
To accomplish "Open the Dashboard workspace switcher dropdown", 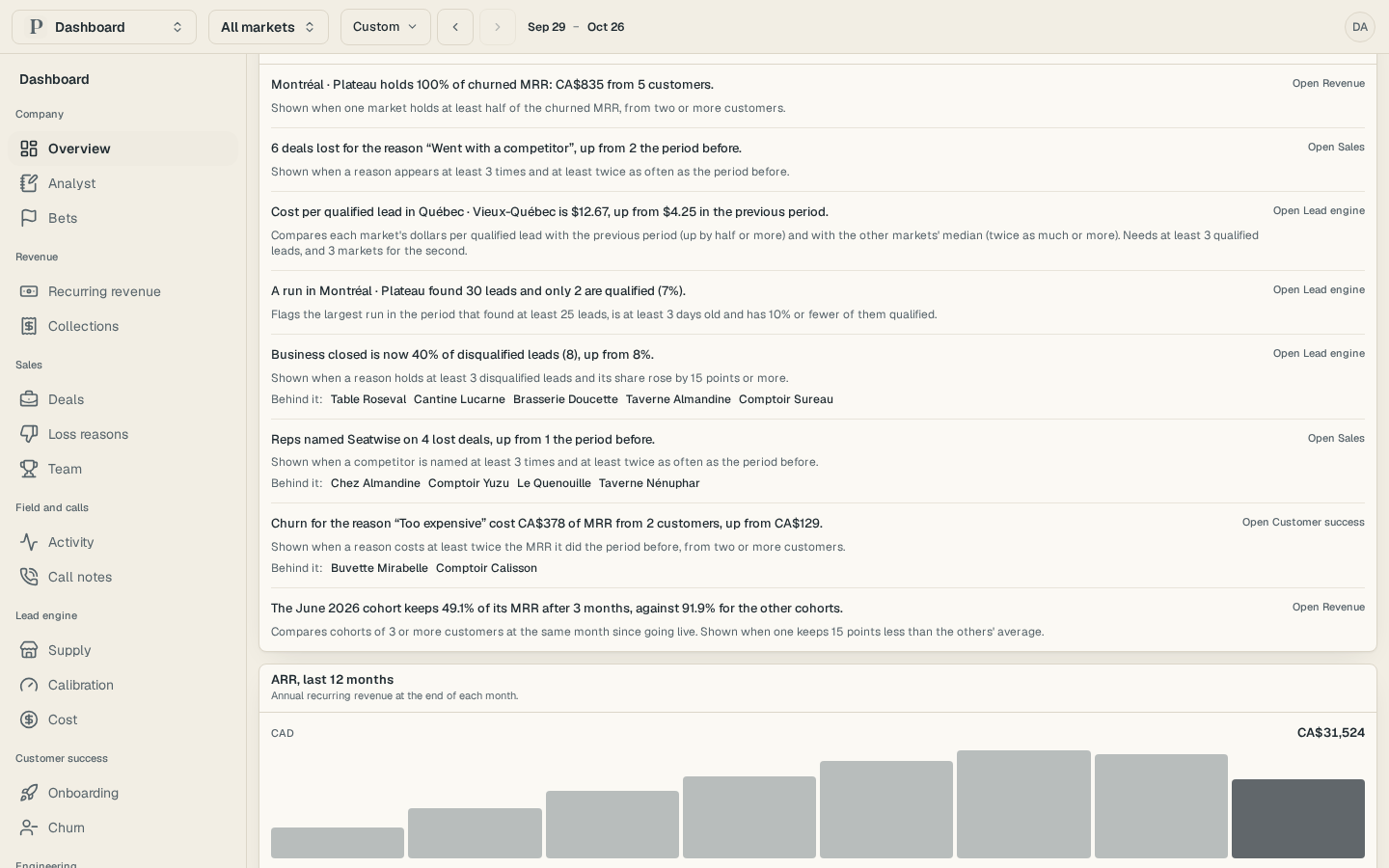I will coord(104,27).
